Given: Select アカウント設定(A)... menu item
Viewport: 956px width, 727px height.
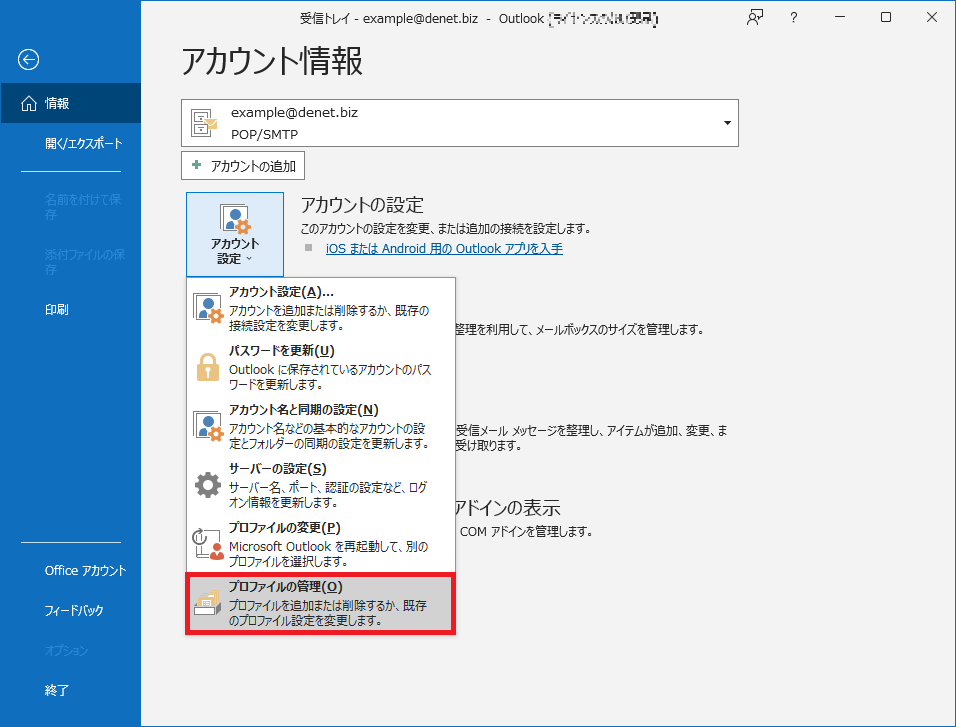Looking at the screenshot, I should pyautogui.click(x=321, y=308).
